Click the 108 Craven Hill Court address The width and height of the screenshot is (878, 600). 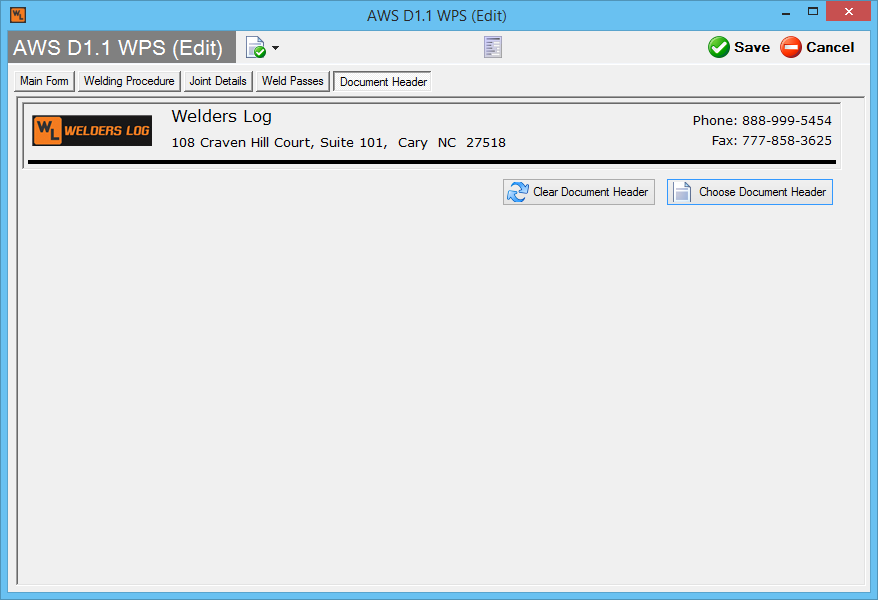tap(338, 143)
